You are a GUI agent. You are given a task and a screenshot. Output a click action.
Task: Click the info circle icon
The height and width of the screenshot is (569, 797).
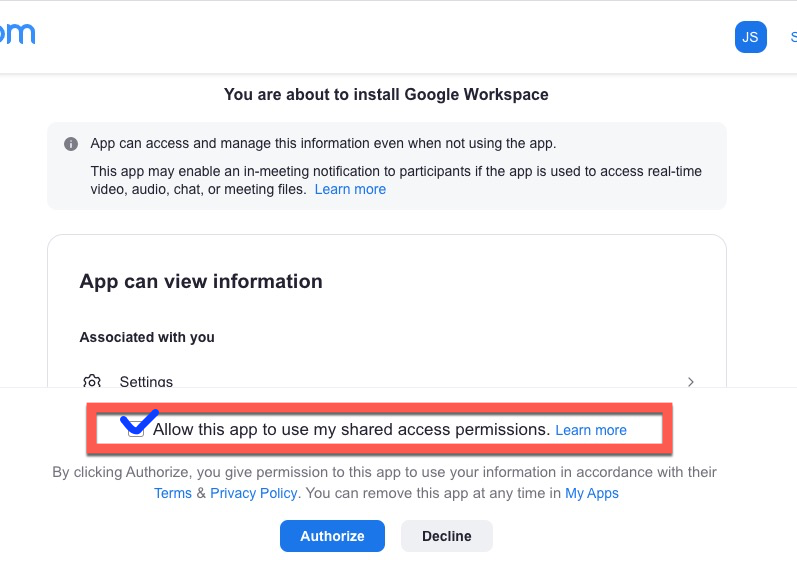pos(71,144)
